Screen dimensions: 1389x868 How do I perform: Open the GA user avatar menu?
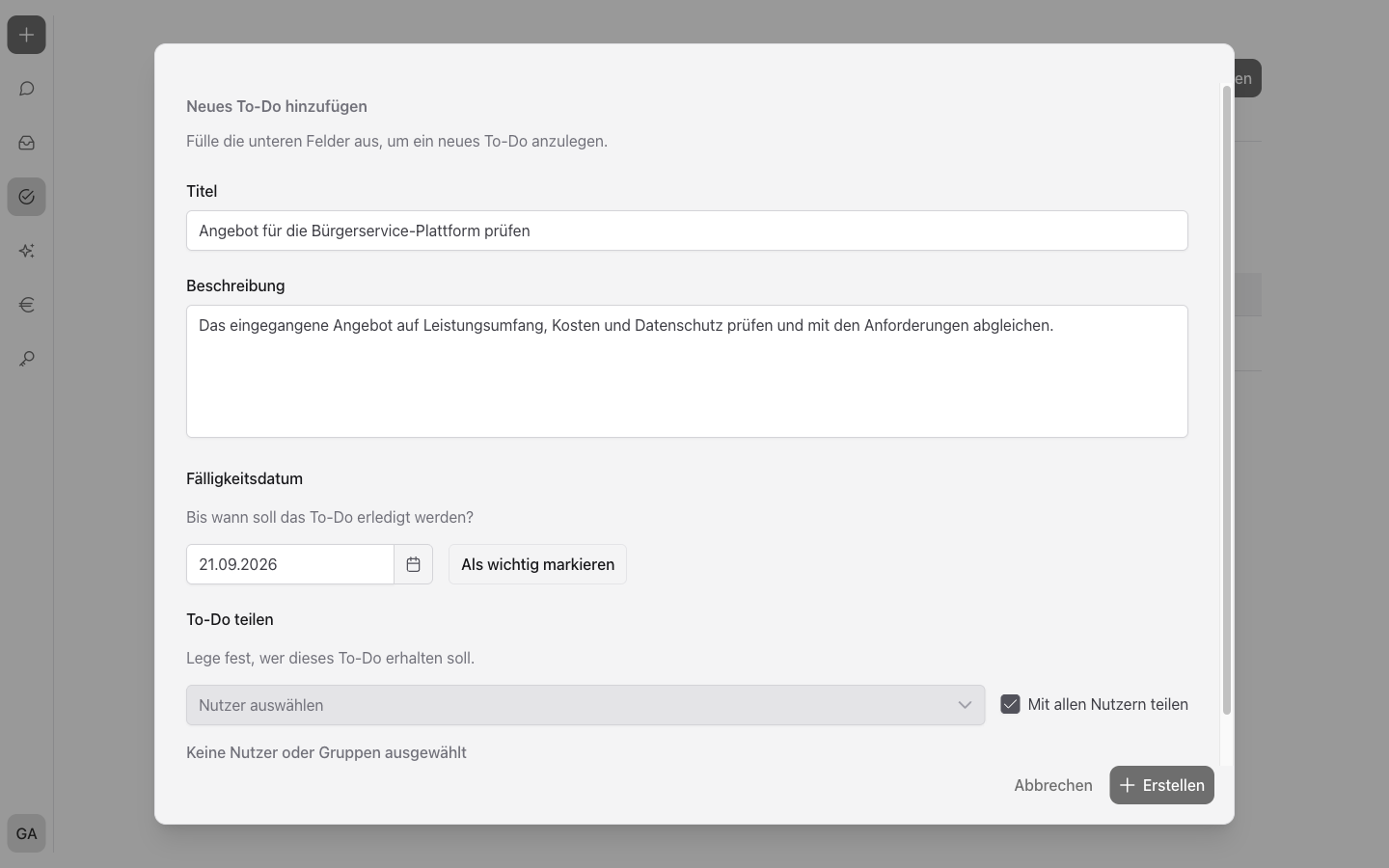[26, 833]
